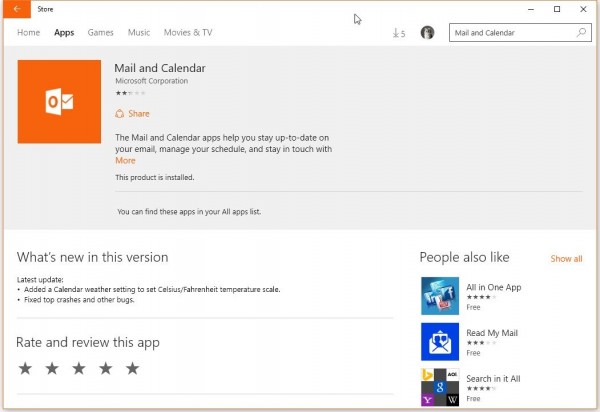Click the 'Fixed top crashes and other bugs' line

[79, 300]
